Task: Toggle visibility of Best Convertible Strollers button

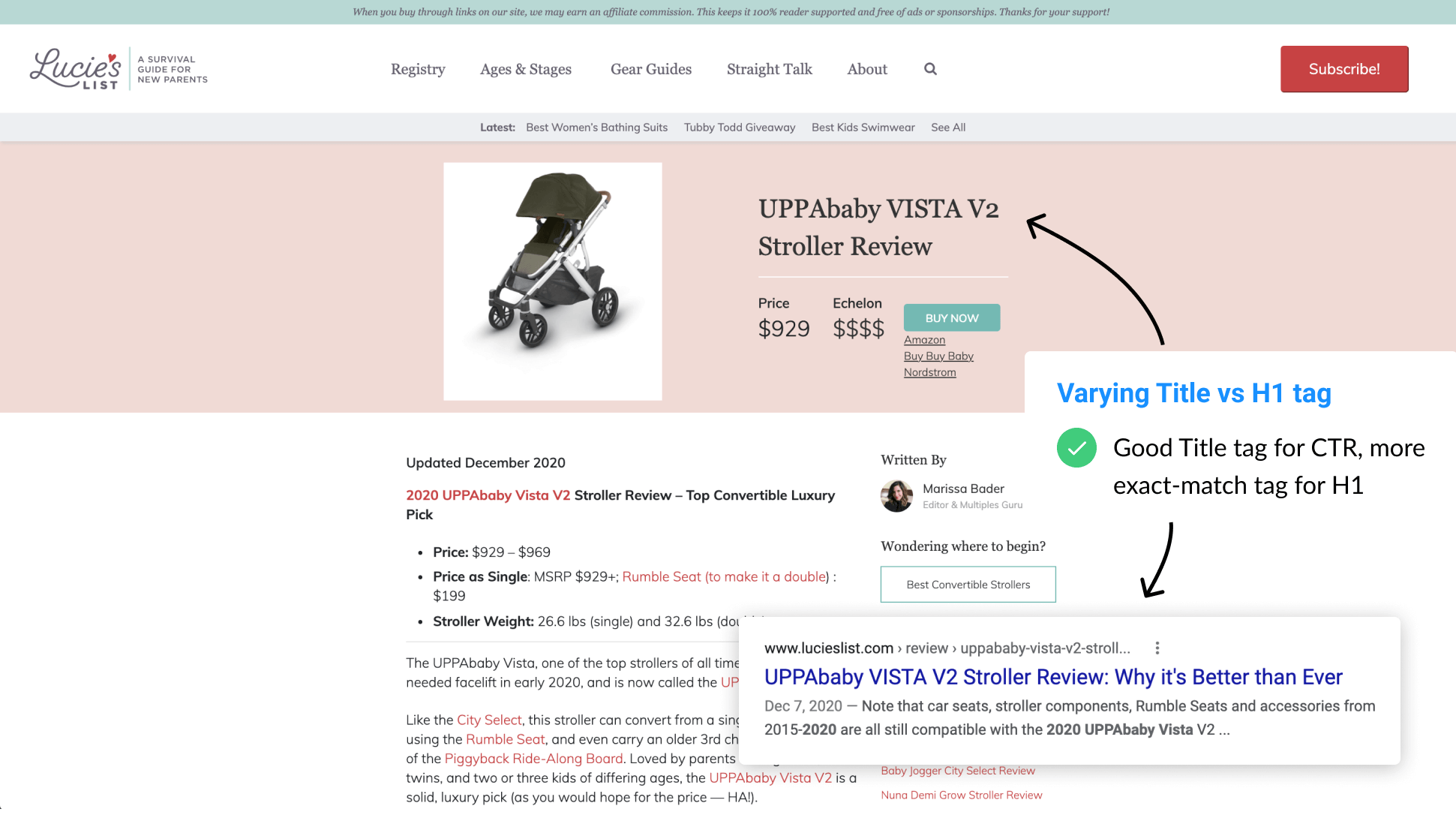Action: point(968,584)
